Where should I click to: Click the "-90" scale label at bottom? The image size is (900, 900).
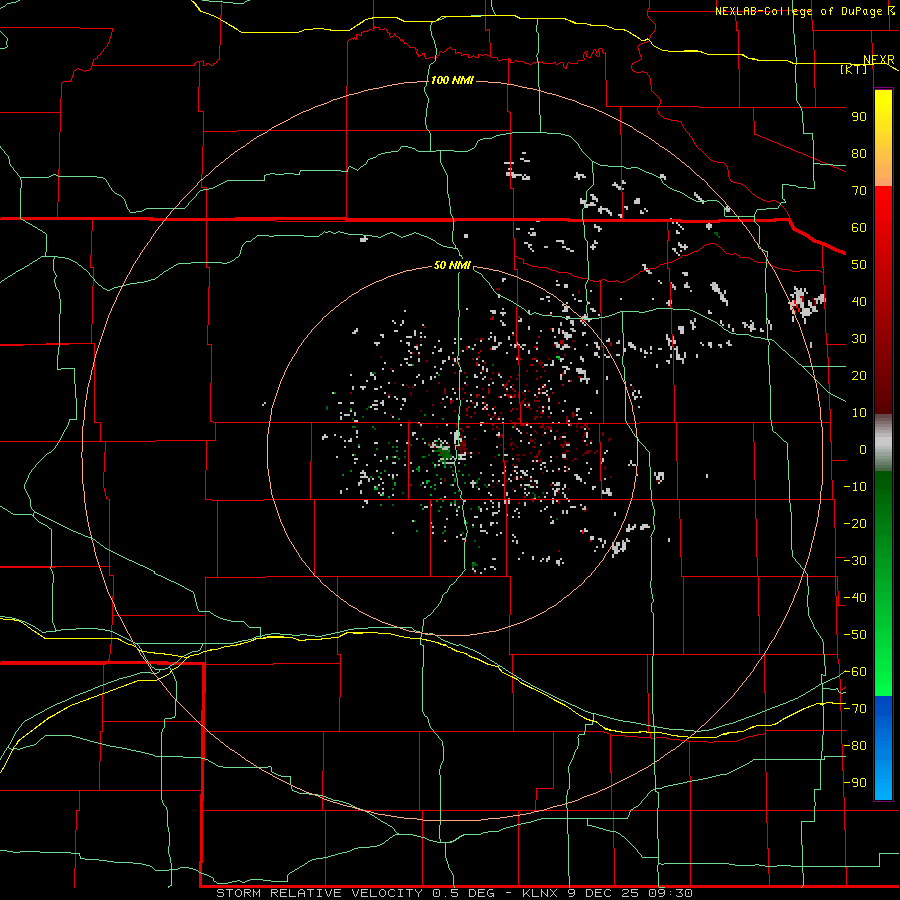(855, 782)
